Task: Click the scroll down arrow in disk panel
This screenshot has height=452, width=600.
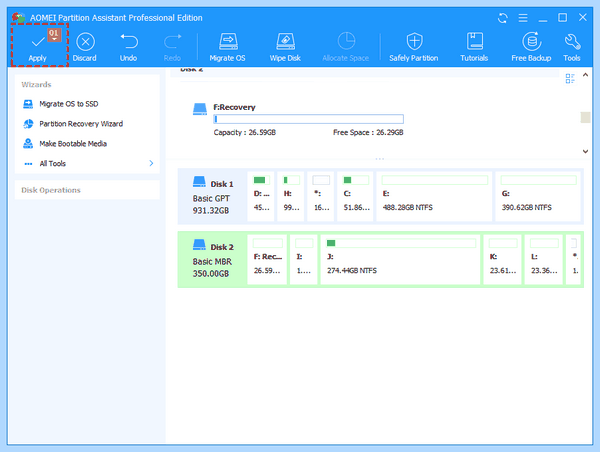Action: [x=585, y=151]
